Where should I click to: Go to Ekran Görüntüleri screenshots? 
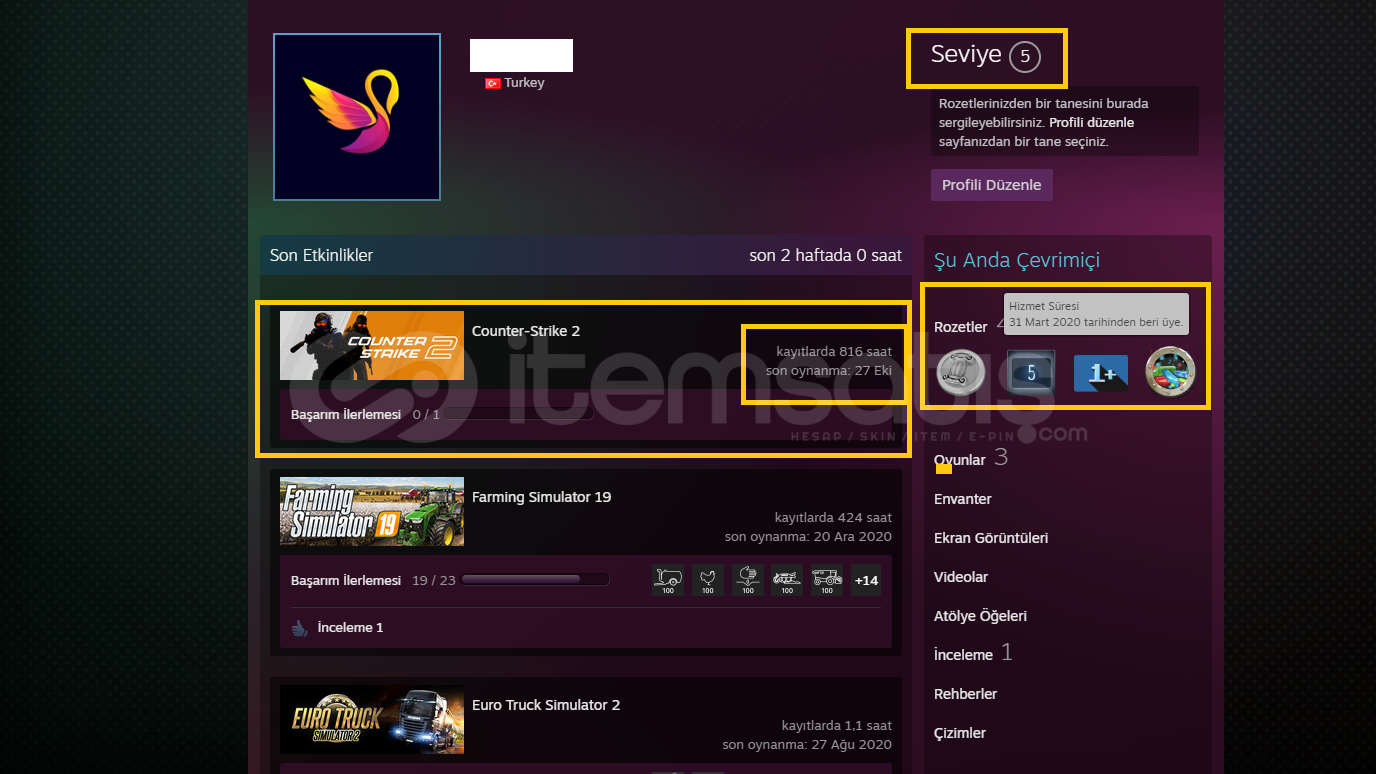(991, 538)
